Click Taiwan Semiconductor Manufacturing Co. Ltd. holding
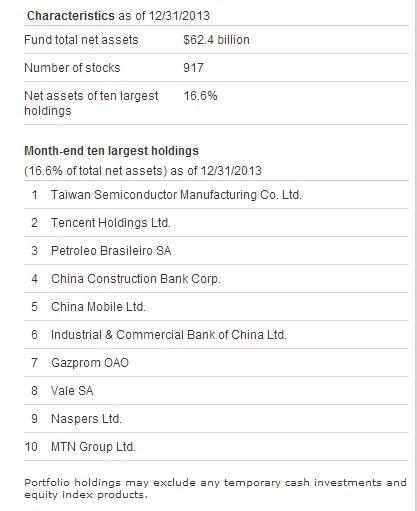 pyautogui.click(x=176, y=195)
